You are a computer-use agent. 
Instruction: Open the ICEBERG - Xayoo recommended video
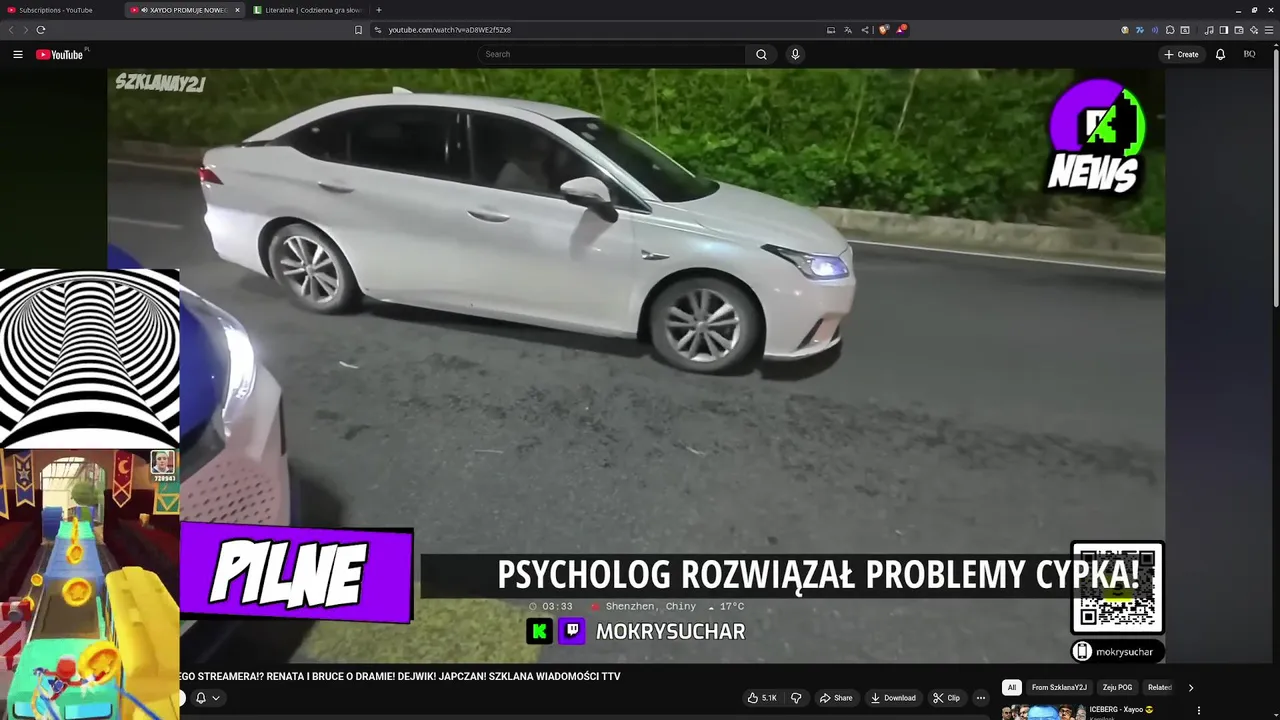click(1122, 710)
